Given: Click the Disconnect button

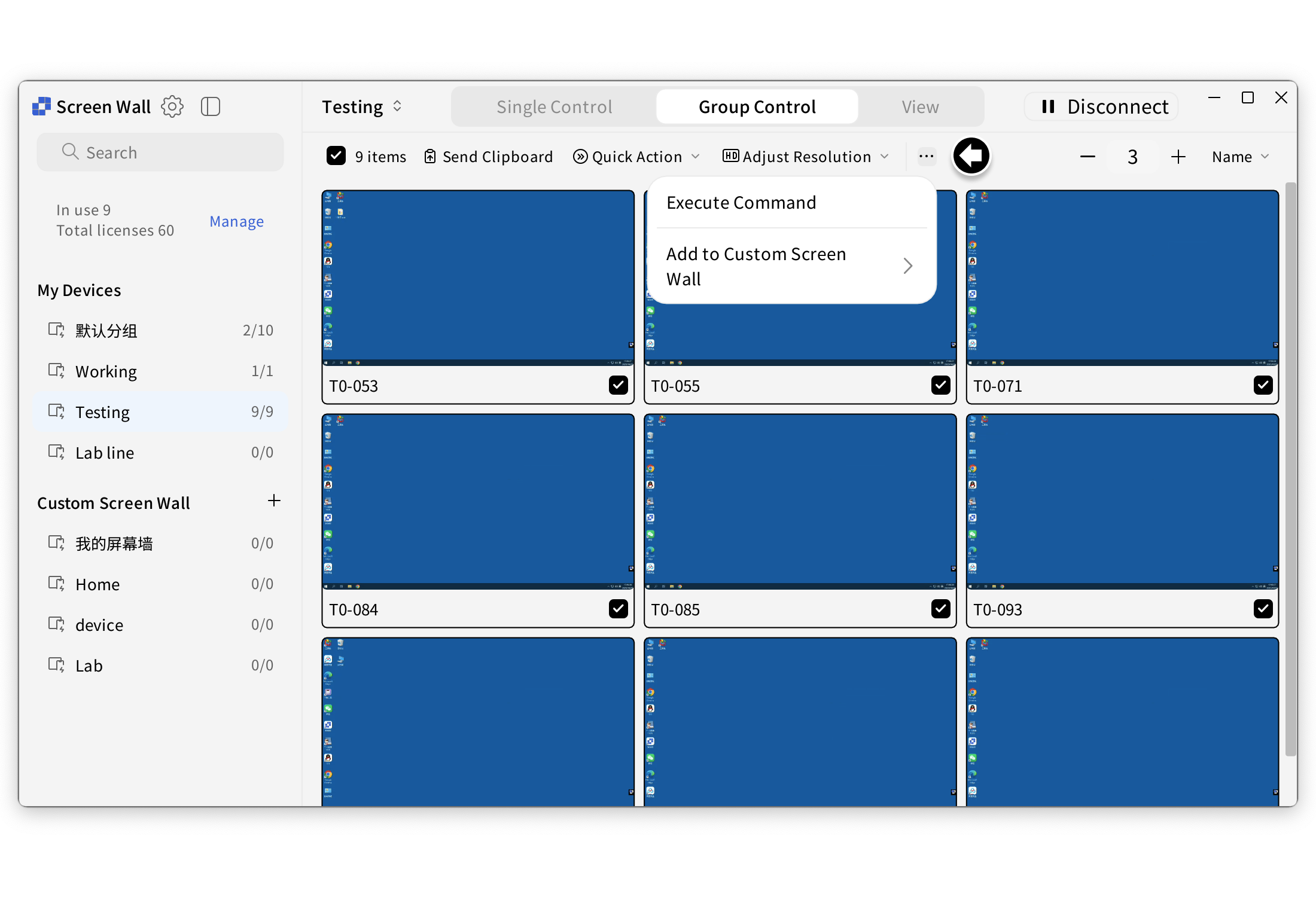Looking at the screenshot, I should [1102, 106].
